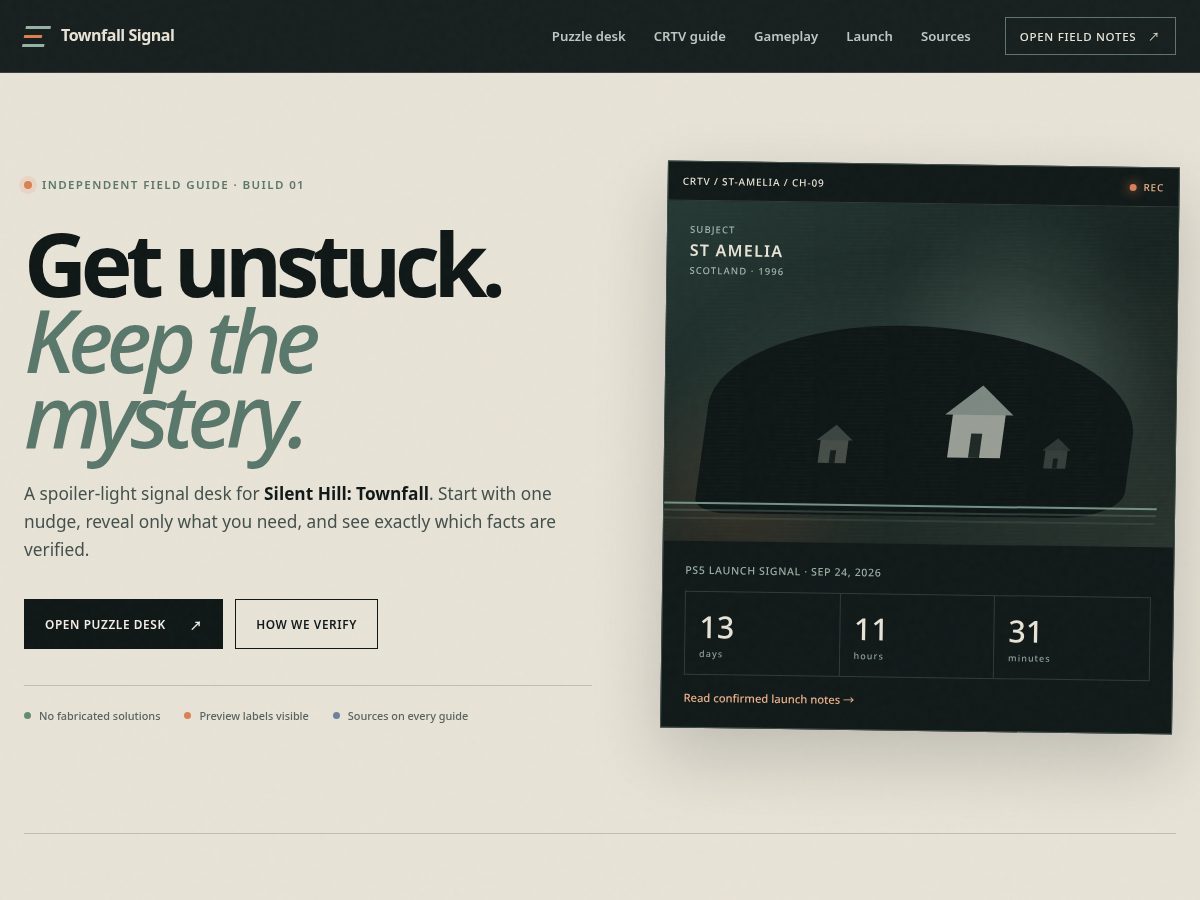Image resolution: width=1200 pixels, height=900 pixels.
Task: Click the green dot beside No fabricated solutions
Action: [27, 716]
